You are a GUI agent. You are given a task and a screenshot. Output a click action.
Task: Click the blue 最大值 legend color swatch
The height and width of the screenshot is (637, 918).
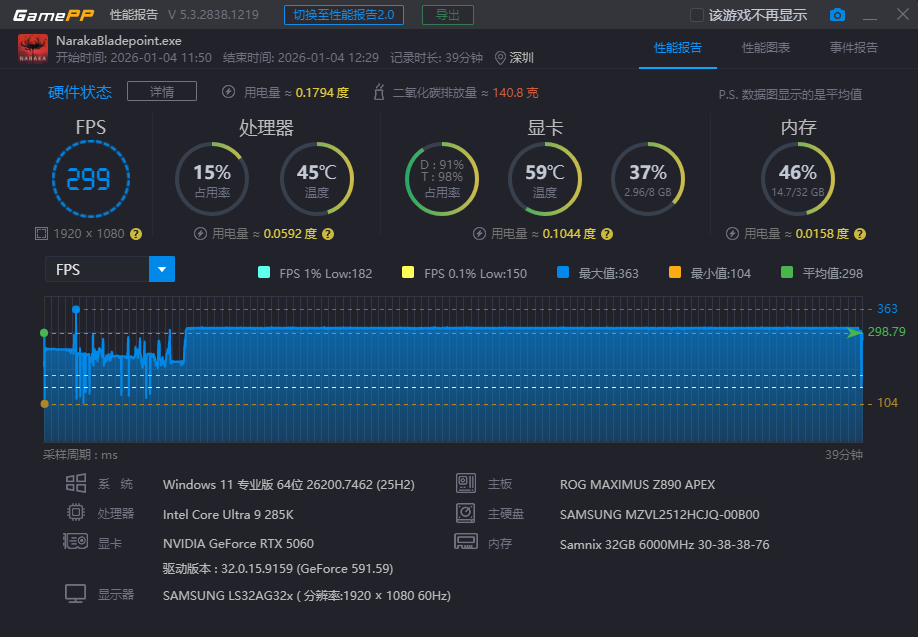(562, 273)
